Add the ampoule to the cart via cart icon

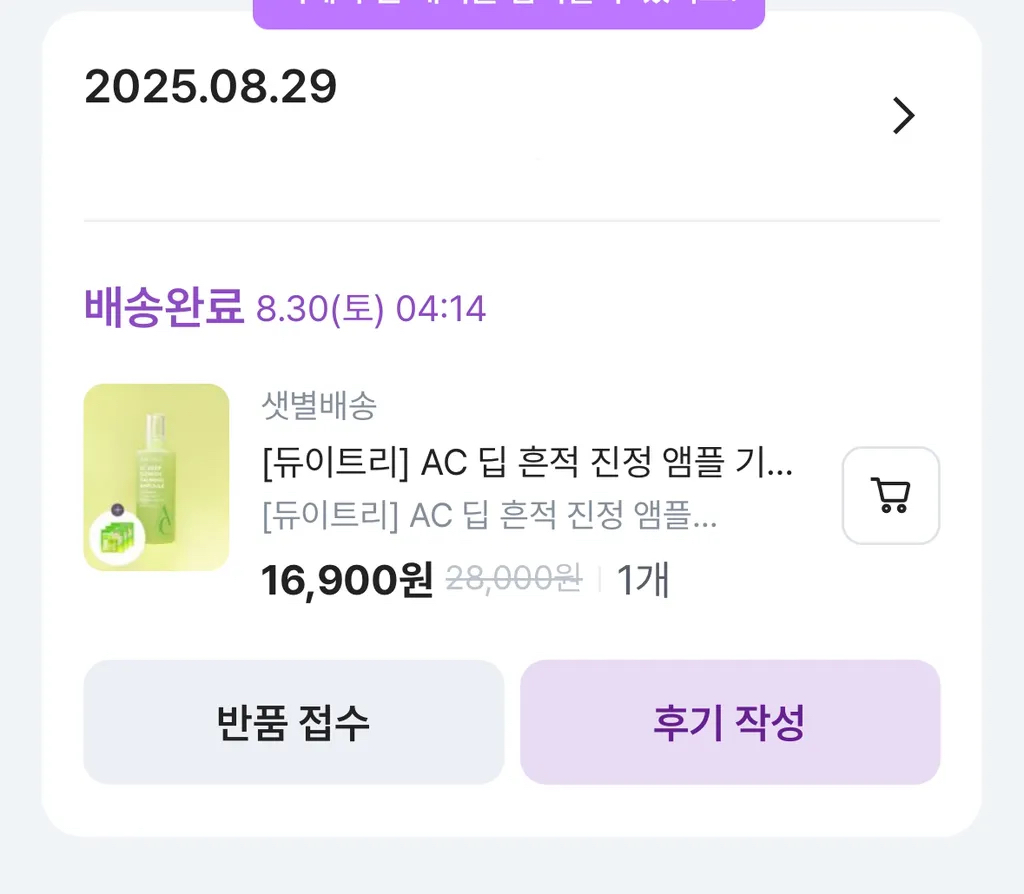(890, 495)
